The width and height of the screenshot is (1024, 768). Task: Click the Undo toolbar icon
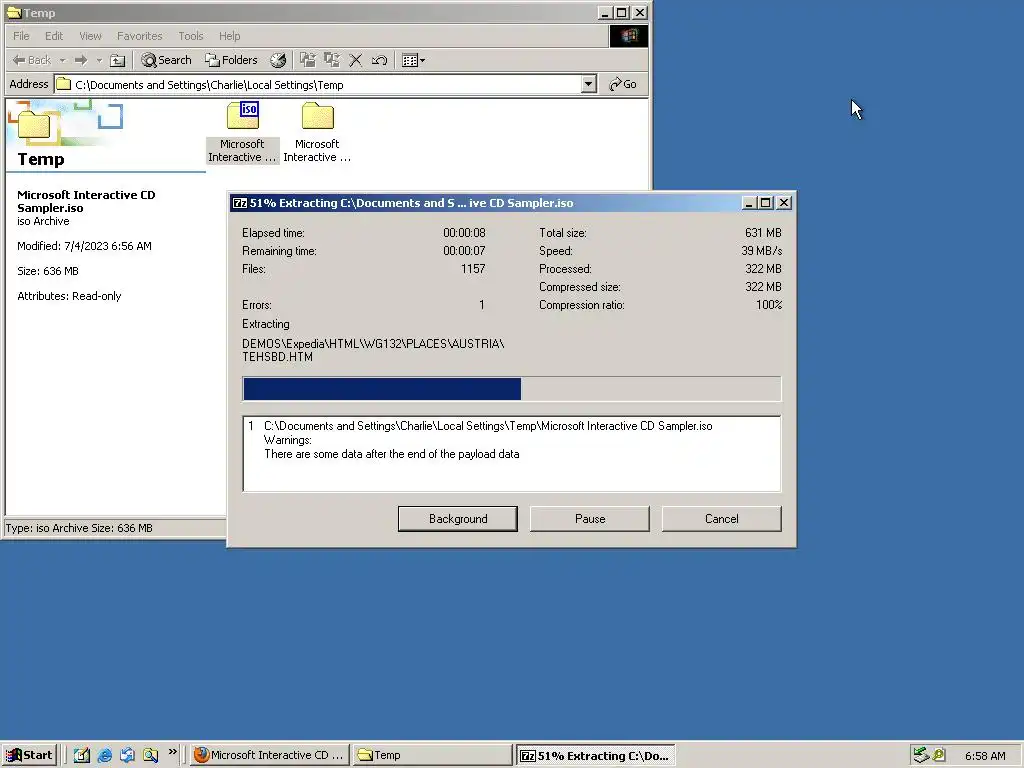click(379, 60)
